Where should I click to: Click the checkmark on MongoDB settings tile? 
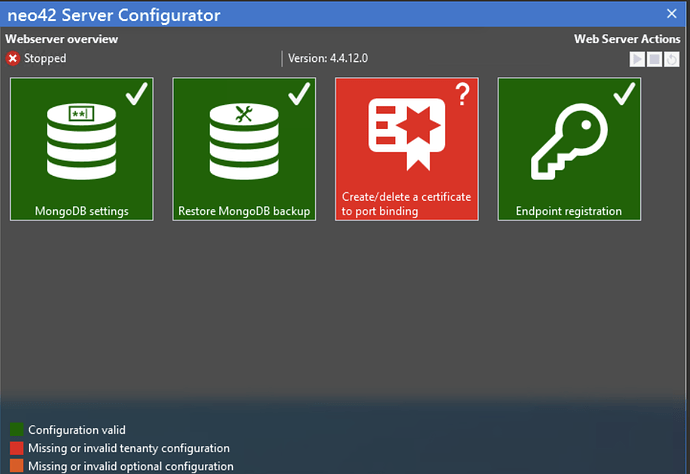(137, 95)
